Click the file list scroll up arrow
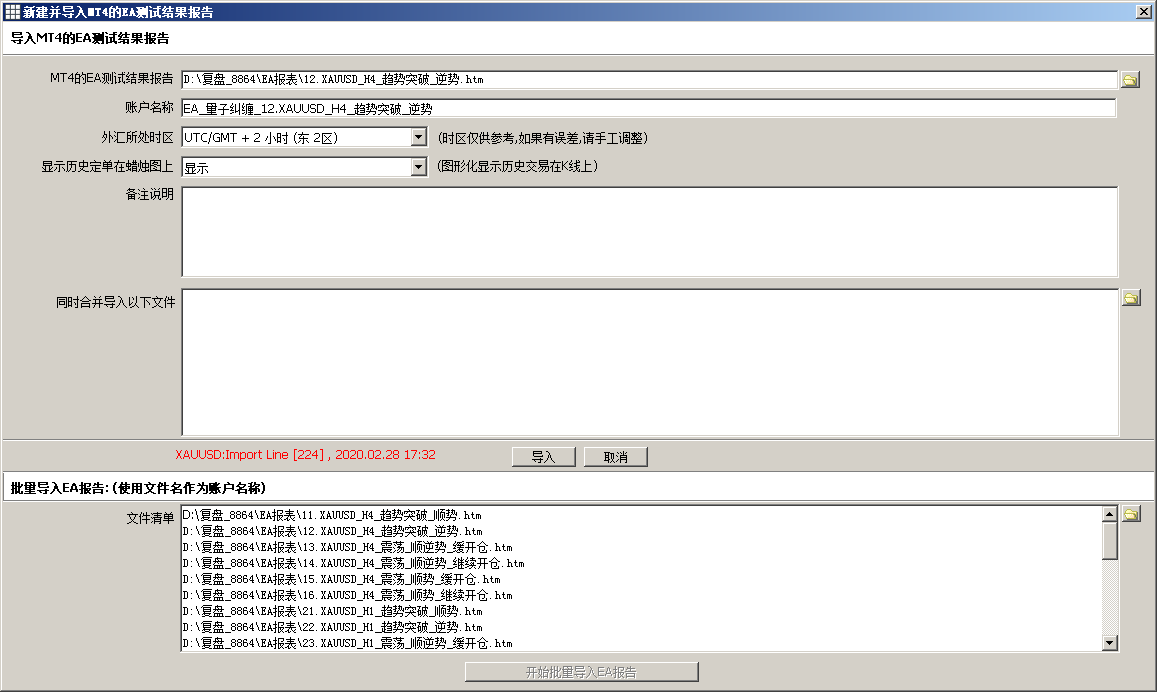This screenshot has width=1157, height=692. click(1109, 514)
